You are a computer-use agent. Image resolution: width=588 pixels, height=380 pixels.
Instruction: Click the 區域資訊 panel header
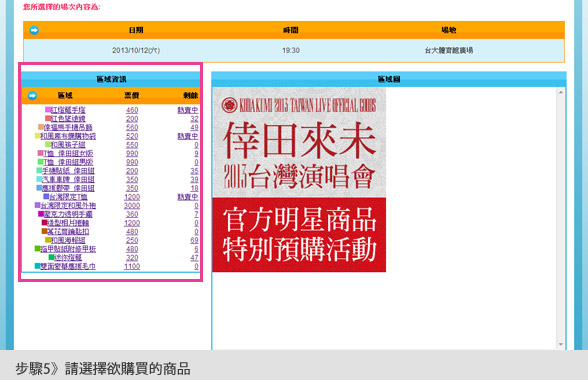(111, 79)
